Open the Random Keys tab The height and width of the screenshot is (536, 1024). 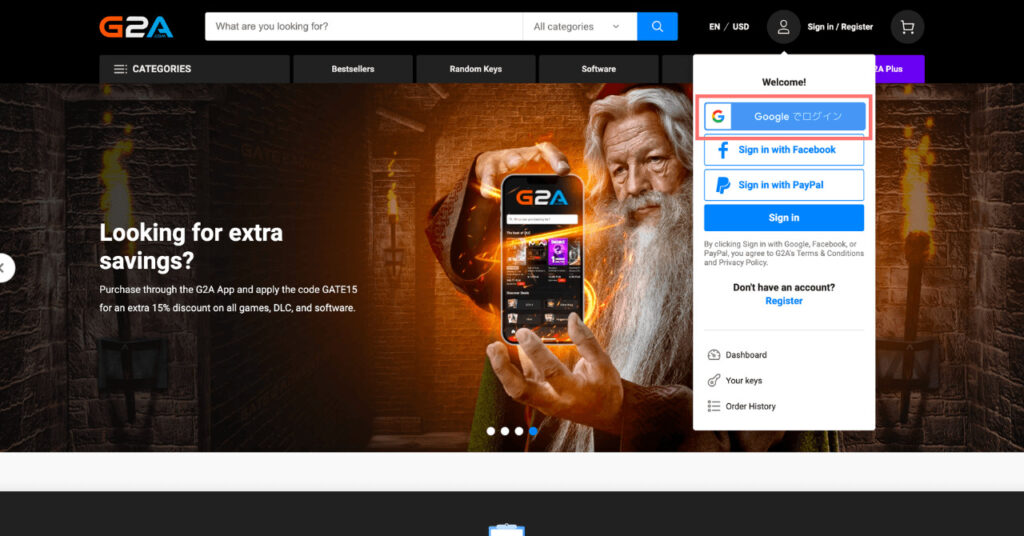point(475,69)
